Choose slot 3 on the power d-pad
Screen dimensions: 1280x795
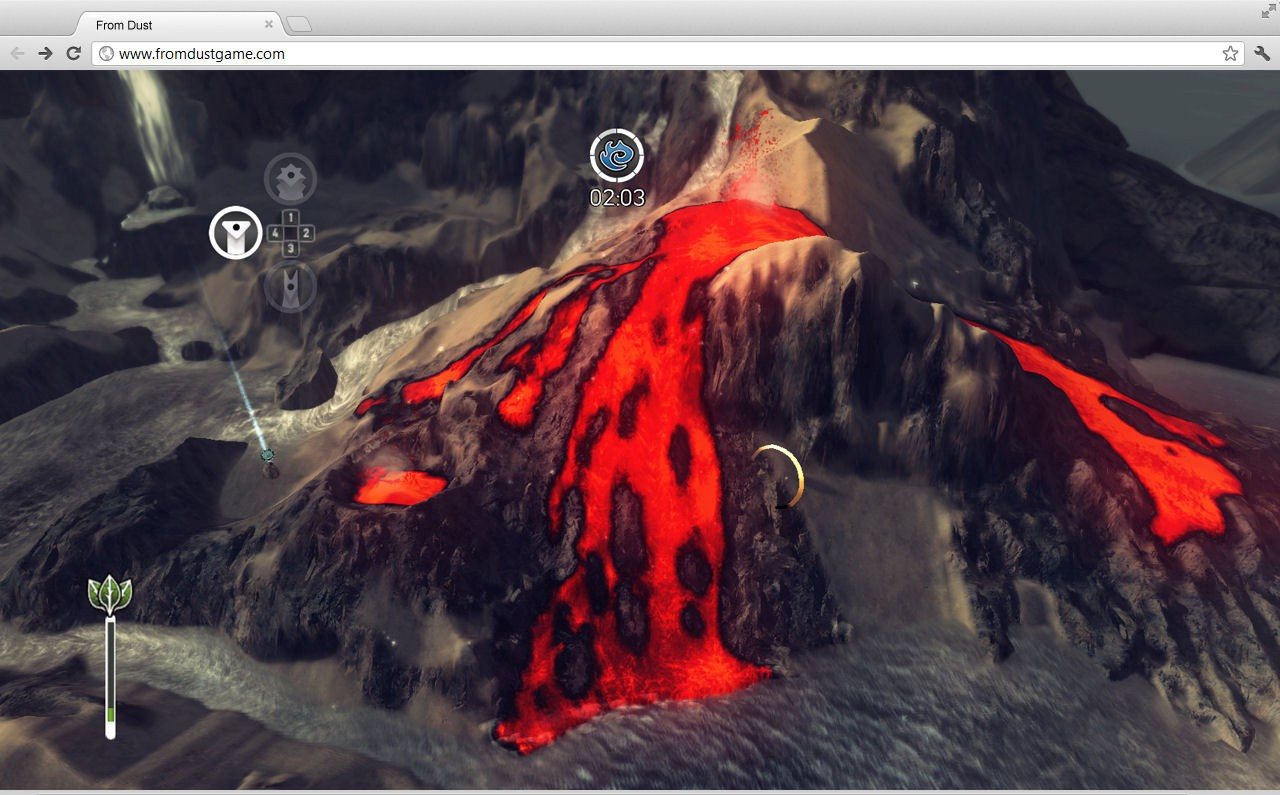[x=290, y=248]
